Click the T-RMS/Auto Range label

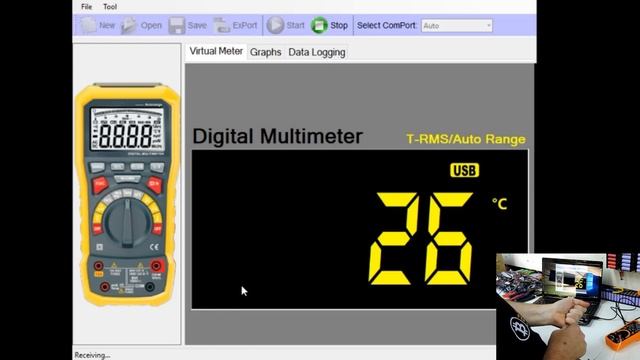coord(466,139)
